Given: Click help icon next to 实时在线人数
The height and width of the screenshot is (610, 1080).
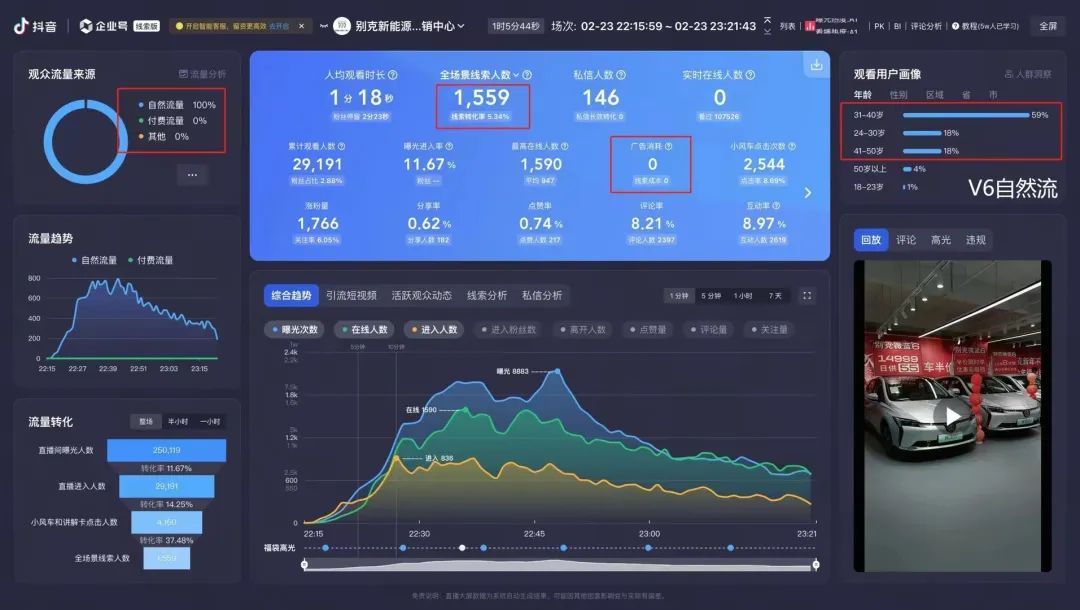Looking at the screenshot, I should coord(750,75).
